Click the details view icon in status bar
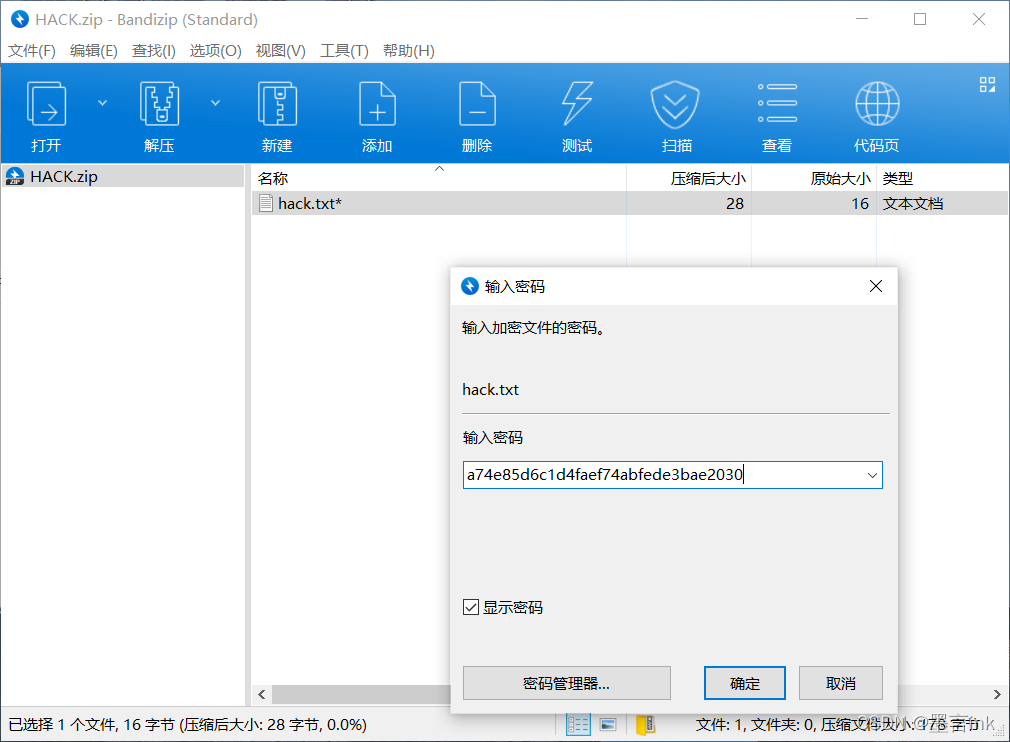This screenshot has height=742, width=1010. [x=578, y=725]
